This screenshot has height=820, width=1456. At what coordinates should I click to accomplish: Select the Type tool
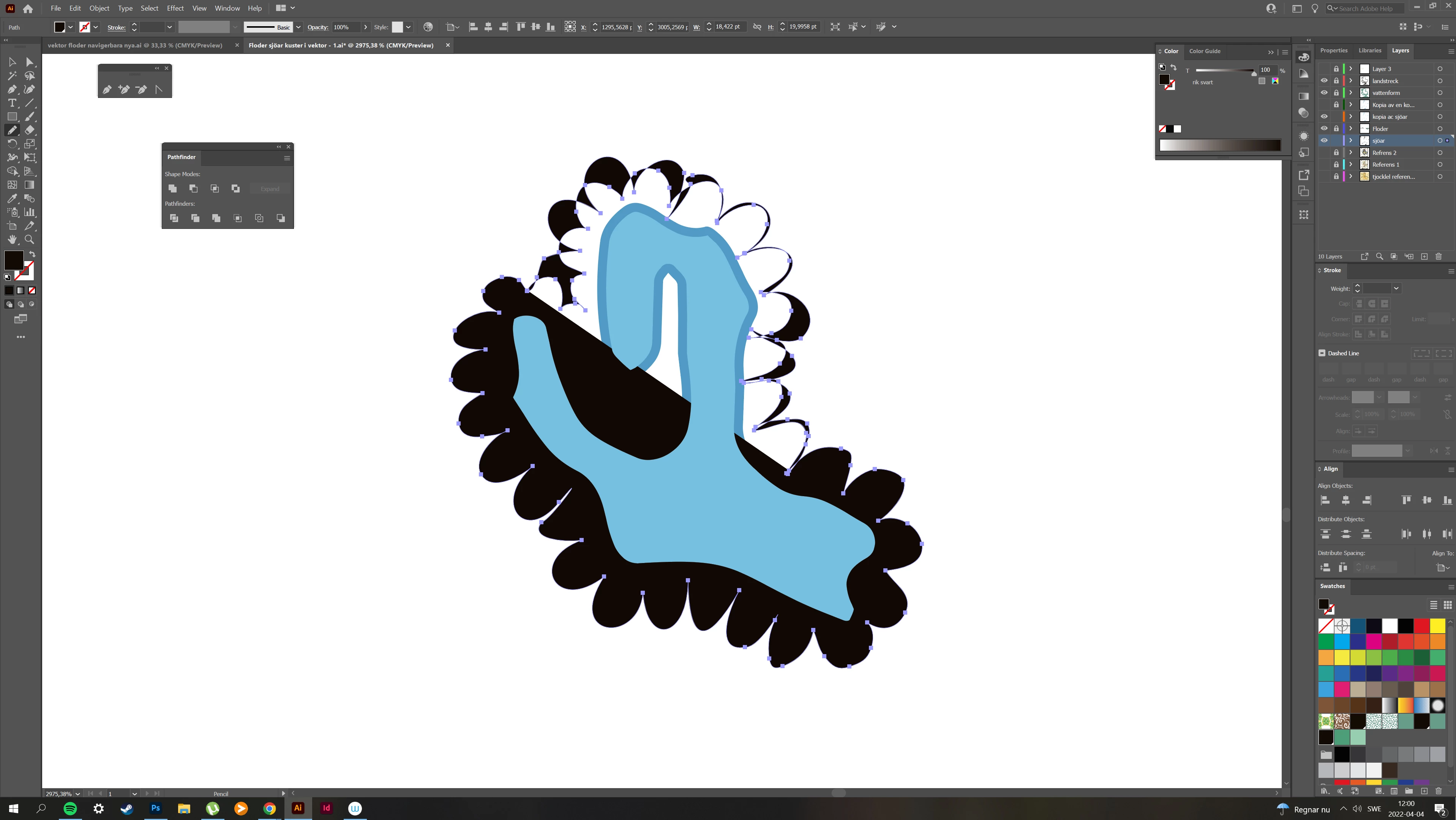[x=12, y=103]
